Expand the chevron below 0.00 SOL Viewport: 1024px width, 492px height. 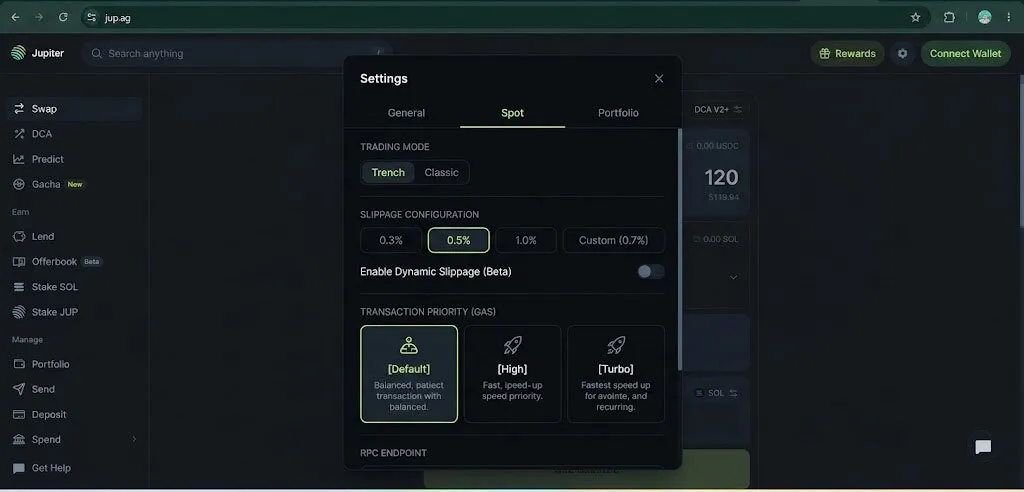(x=733, y=277)
